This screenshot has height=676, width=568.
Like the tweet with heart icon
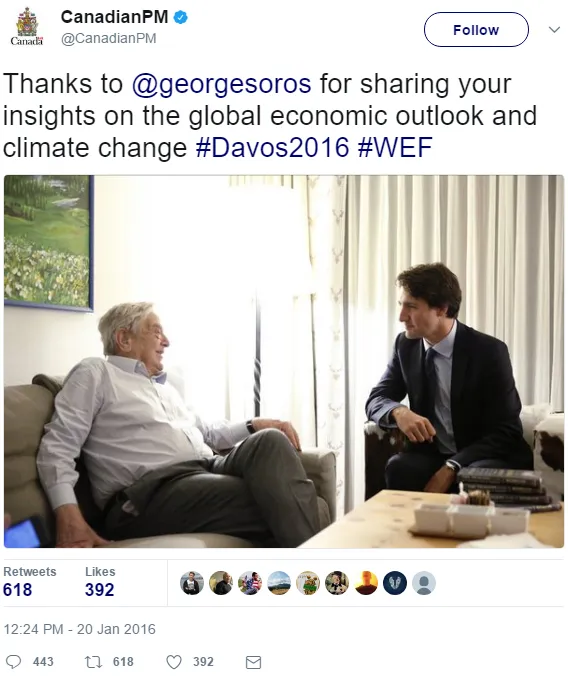pyautogui.click(x=174, y=662)
